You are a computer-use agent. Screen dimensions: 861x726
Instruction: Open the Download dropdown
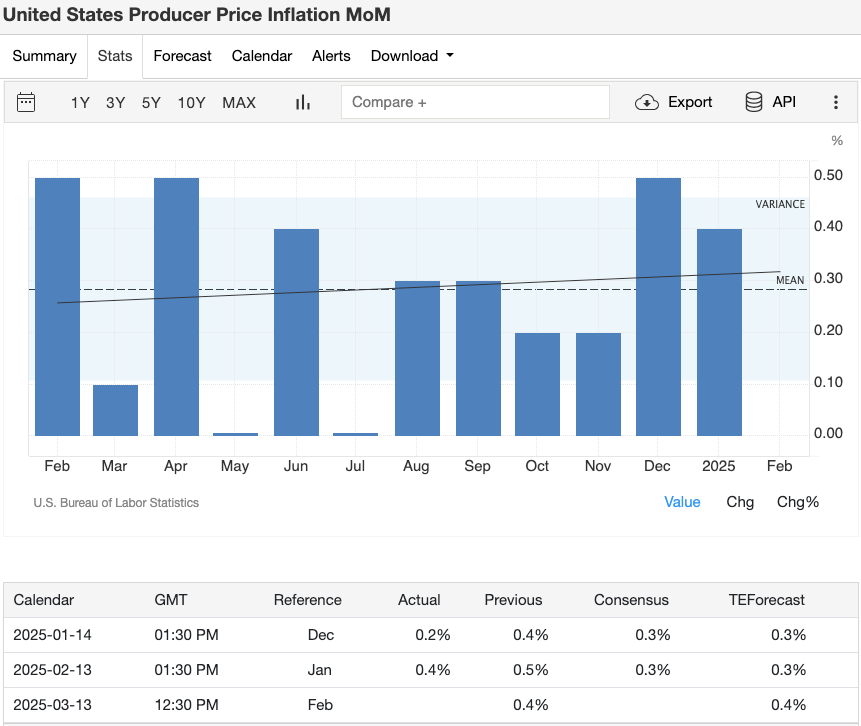click(x=412, y=56)
